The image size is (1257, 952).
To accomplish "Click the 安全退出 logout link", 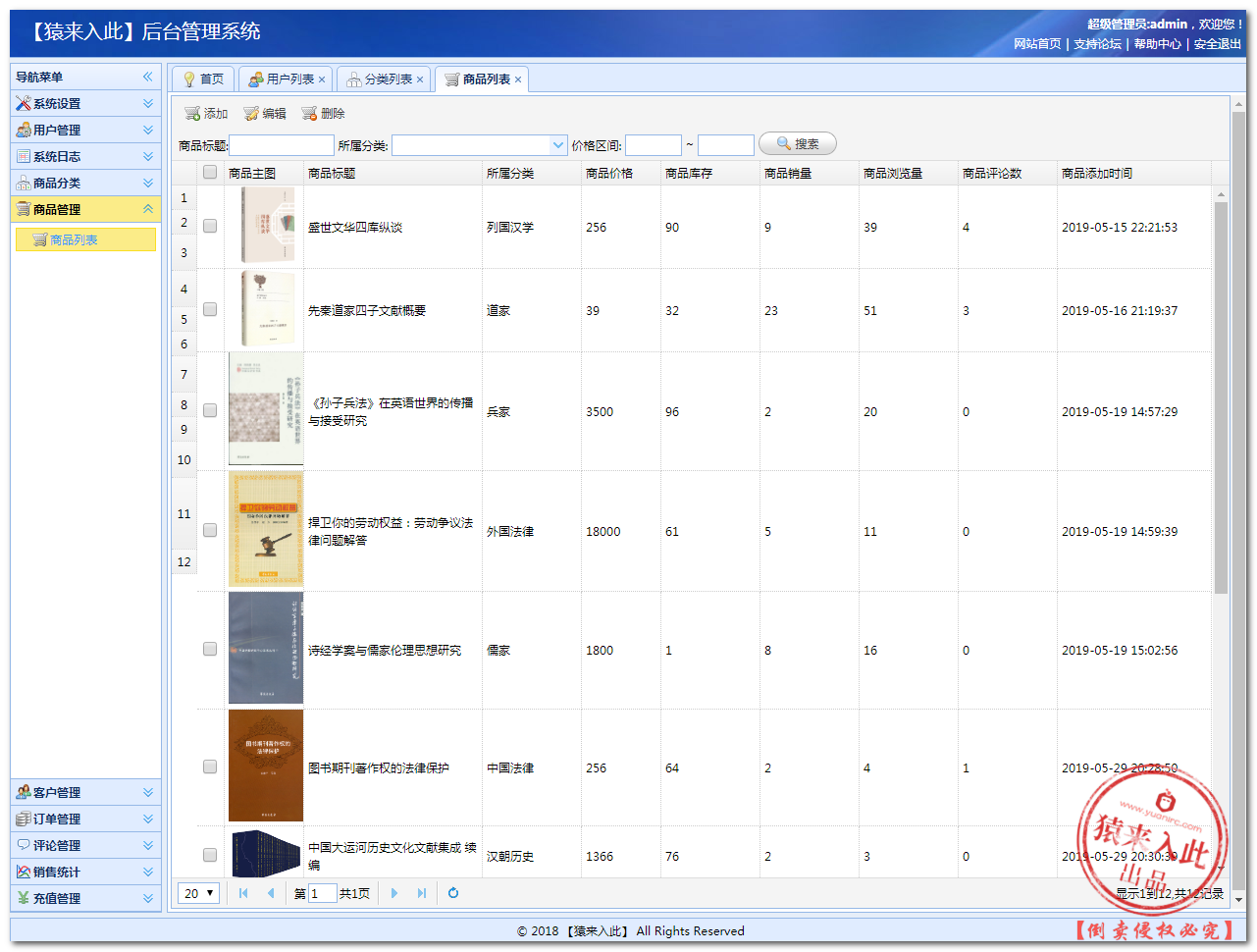I will pyautogui.click(x=1217, y=44).
